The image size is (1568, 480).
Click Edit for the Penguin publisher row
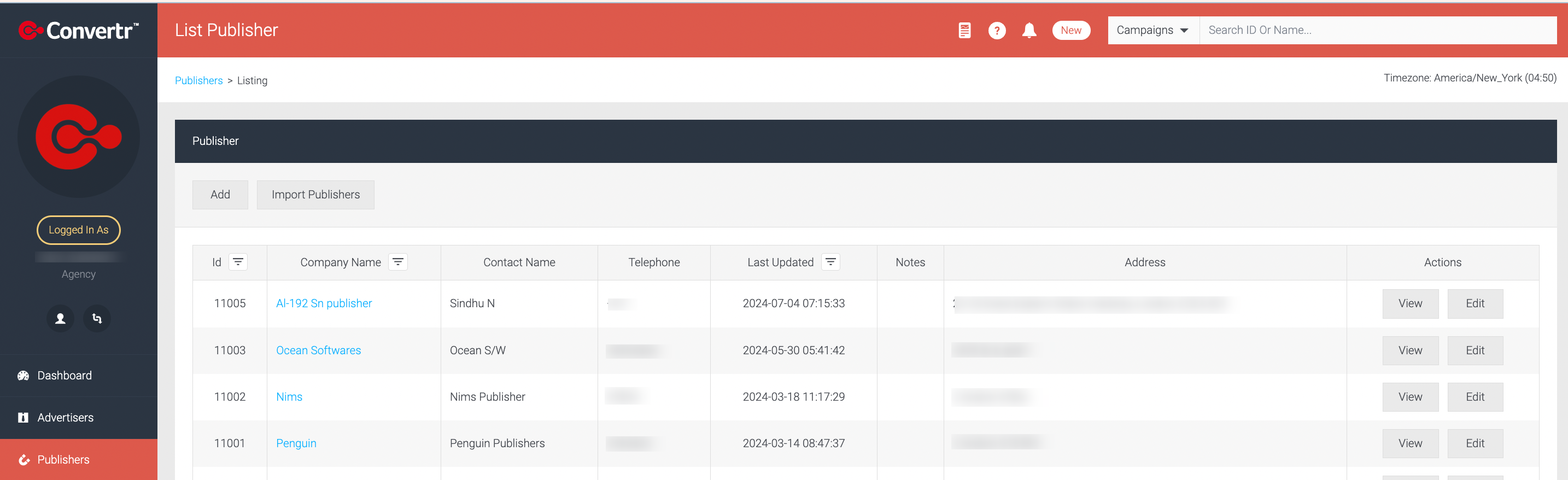[x=1475, y=443]
